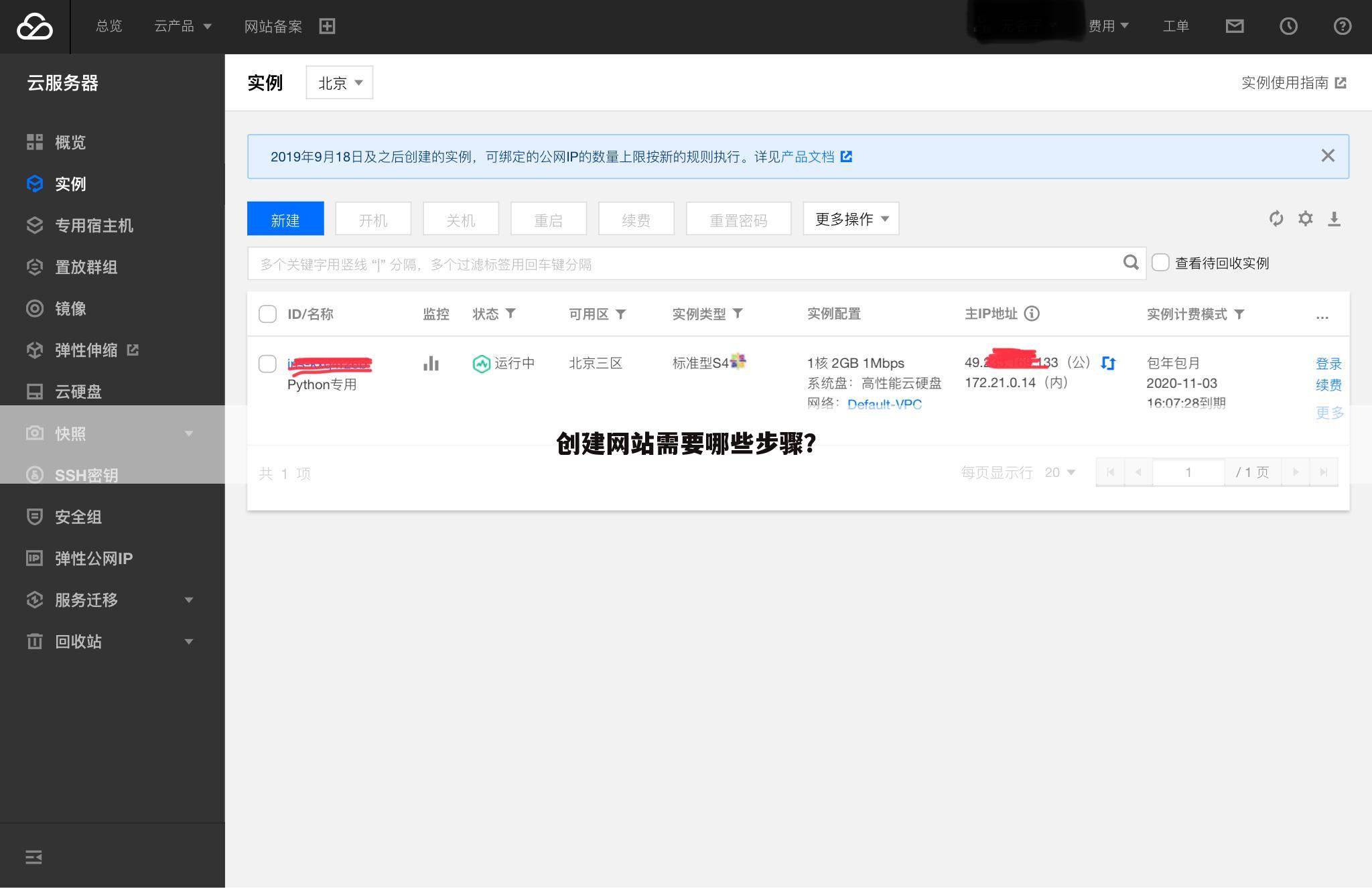Viewport: 1372px width, 889px height.
Task: Open the message center envelope icon
Action: tap(1235, 26)
